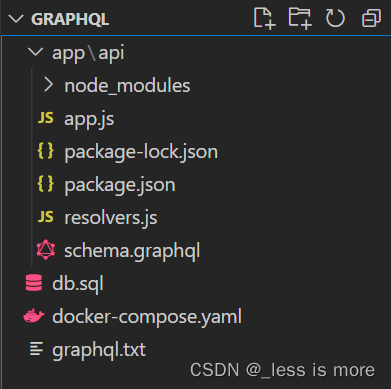Click the Docker whale icon
The height and width of the screenshot is (389, 391).
[x=34, y=316]
